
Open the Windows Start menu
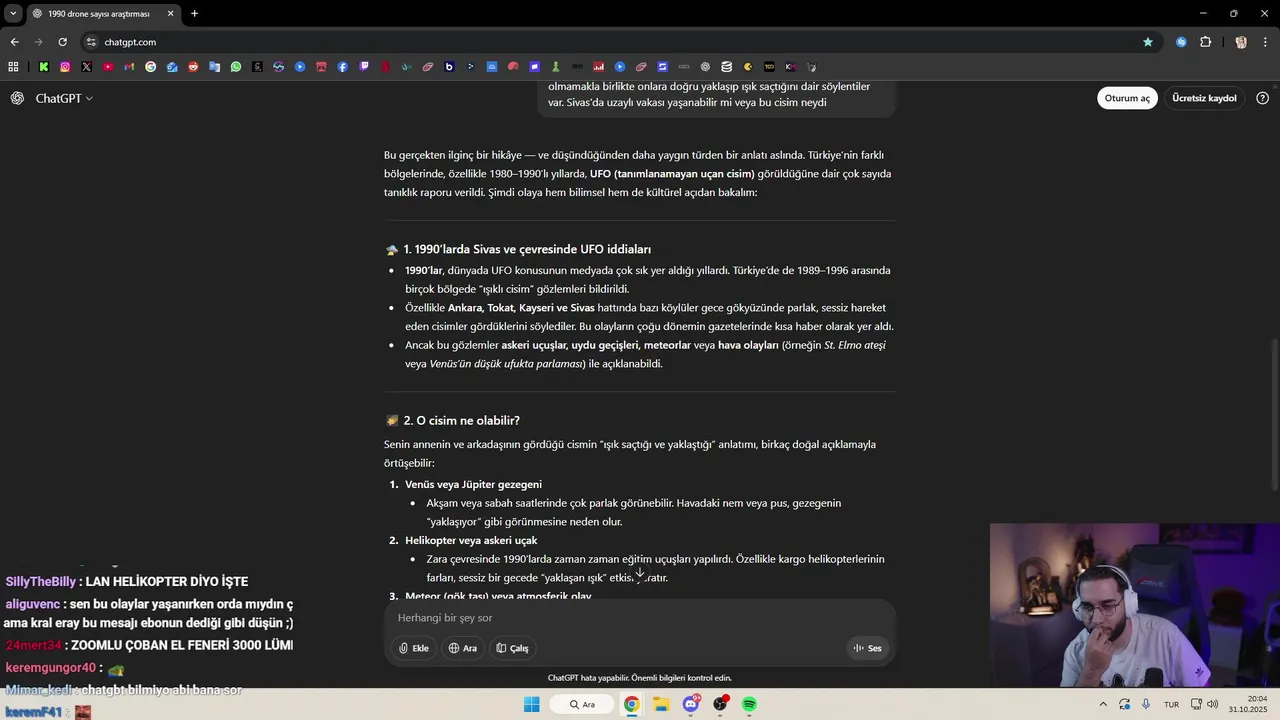tap(532, 704)
